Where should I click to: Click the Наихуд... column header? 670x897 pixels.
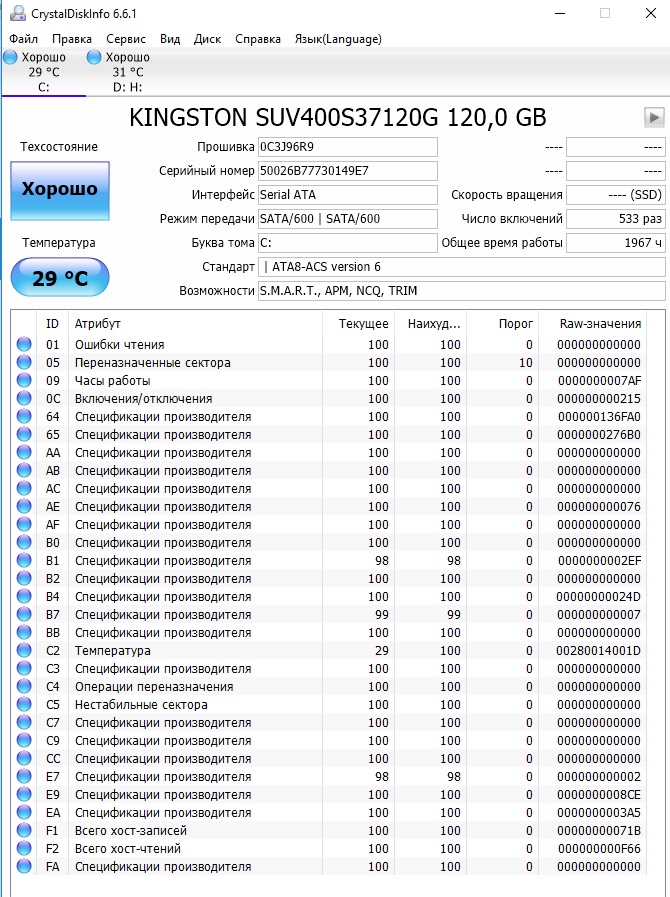(431, 324)
